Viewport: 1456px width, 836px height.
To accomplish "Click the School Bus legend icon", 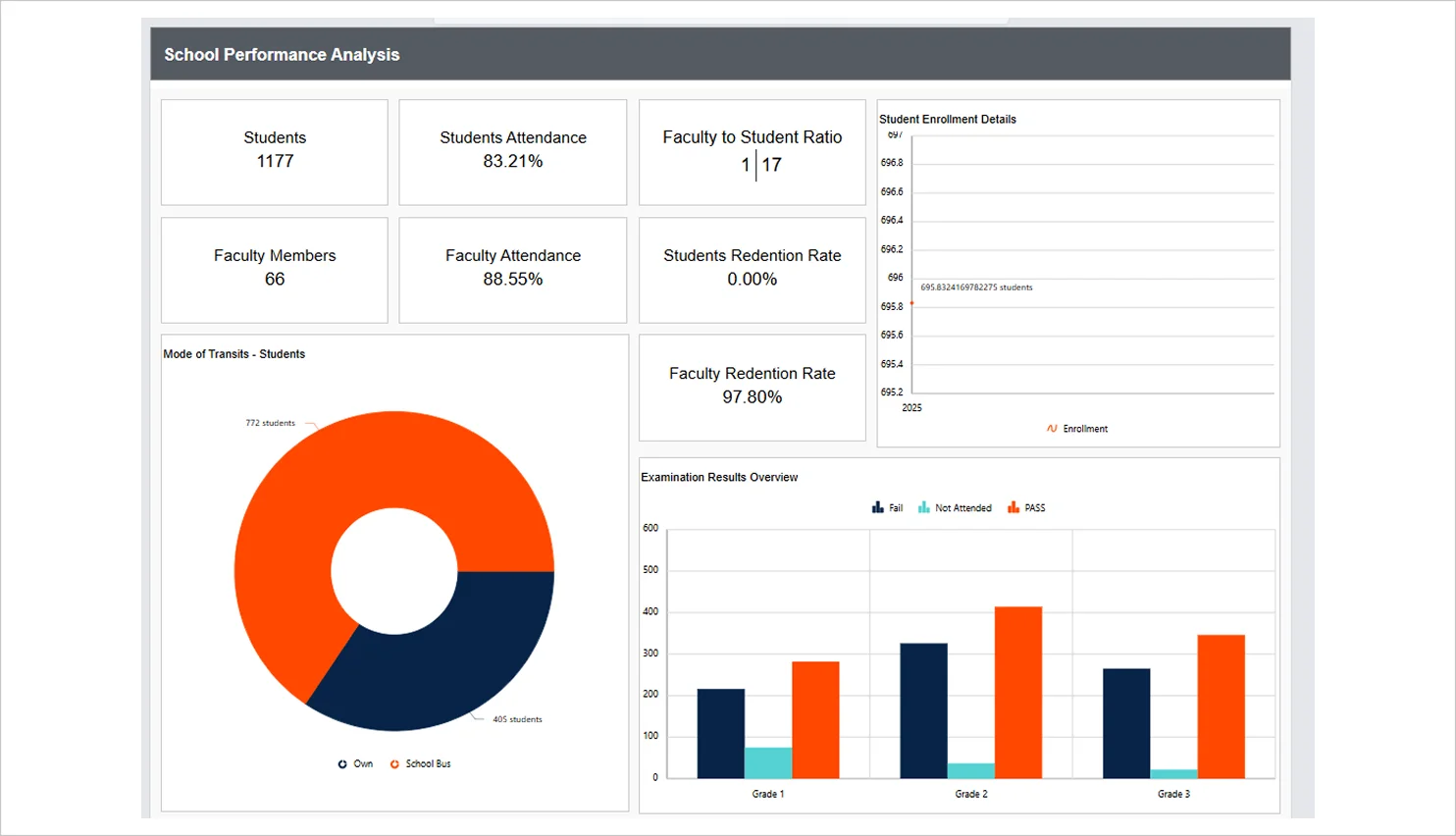I will [394, 764].
